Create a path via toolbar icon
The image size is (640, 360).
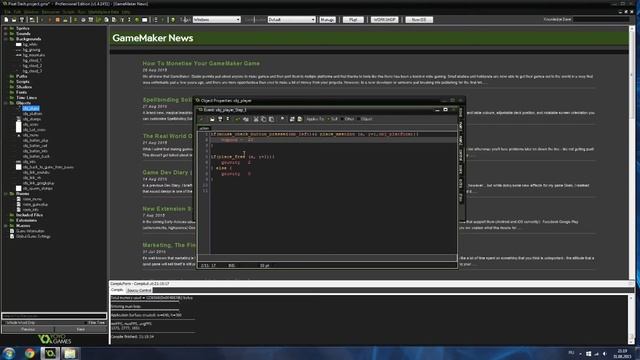click(x=98, y=20)
